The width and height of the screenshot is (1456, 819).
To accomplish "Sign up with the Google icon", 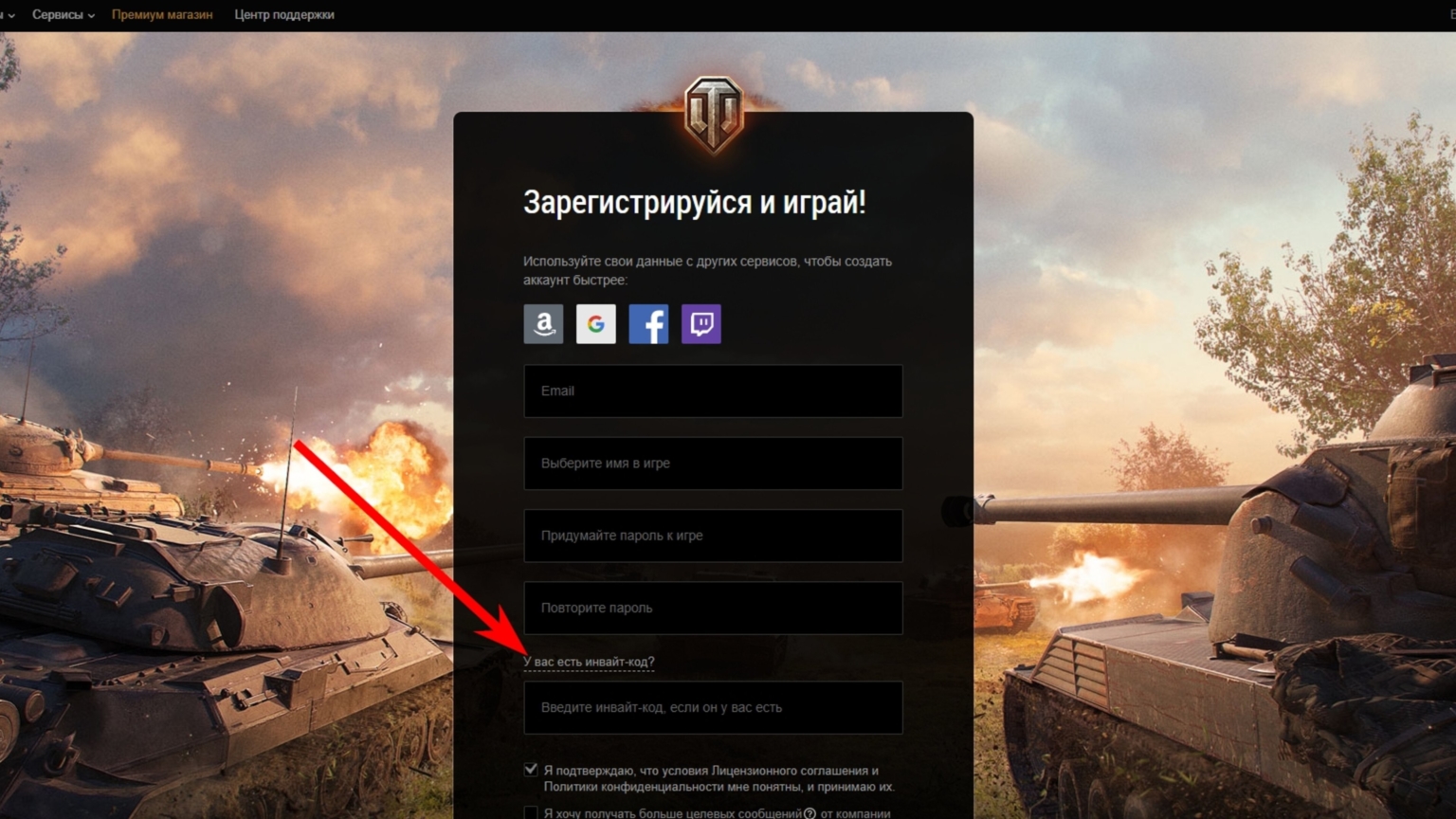I will (596, 324).
